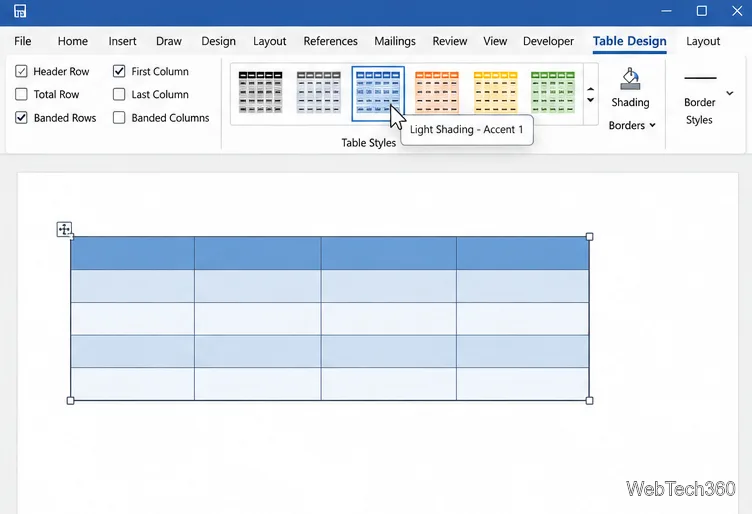This screenshot has width=752, height=514.
Task: Click first cell in second table row
Action: (x=132, y=286)
